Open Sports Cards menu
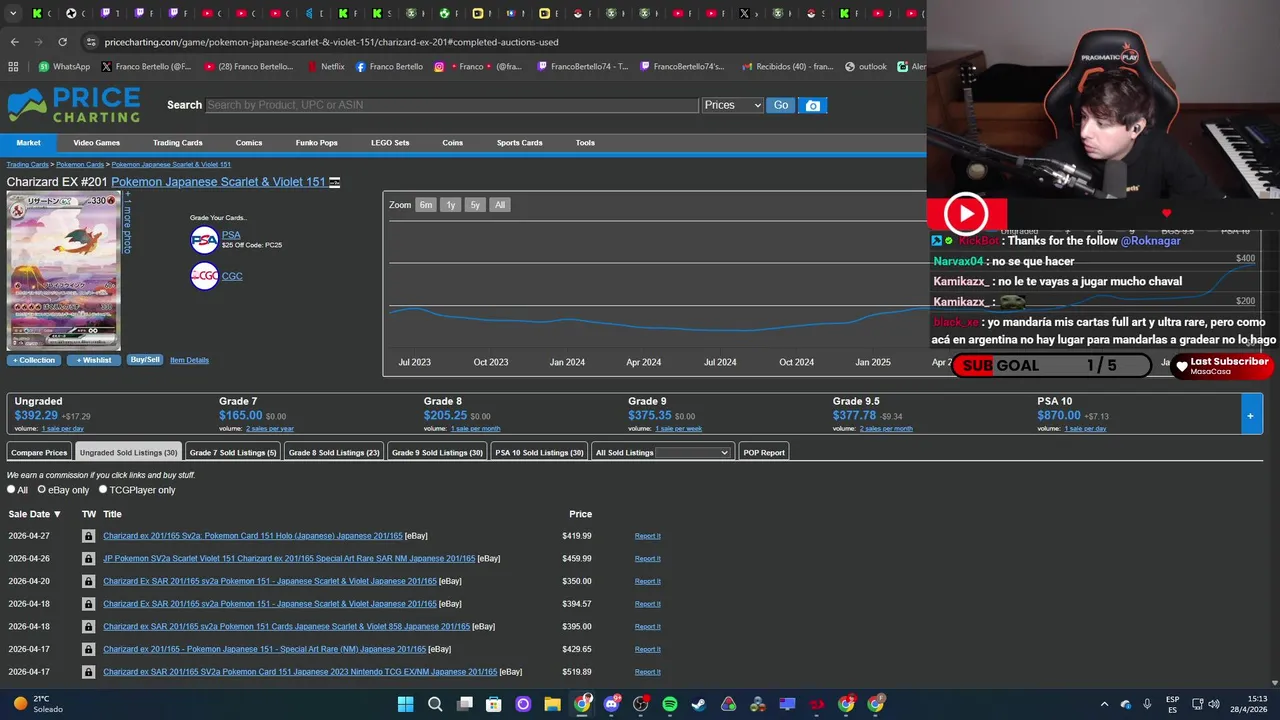 click(x=519, y=143)
